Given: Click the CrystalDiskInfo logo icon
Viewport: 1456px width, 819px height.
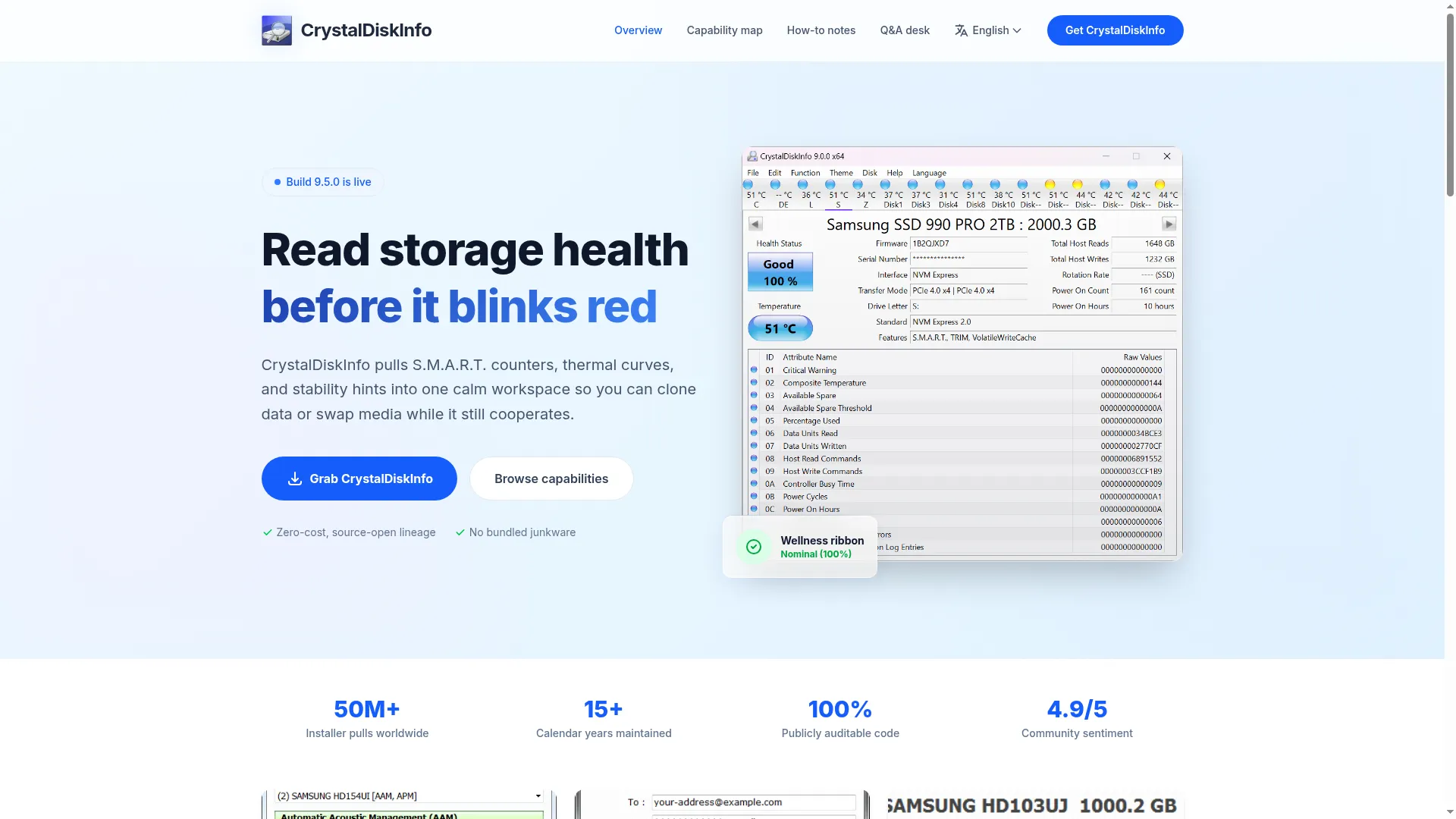Looking at the screenshot, I should click(276, 30).
